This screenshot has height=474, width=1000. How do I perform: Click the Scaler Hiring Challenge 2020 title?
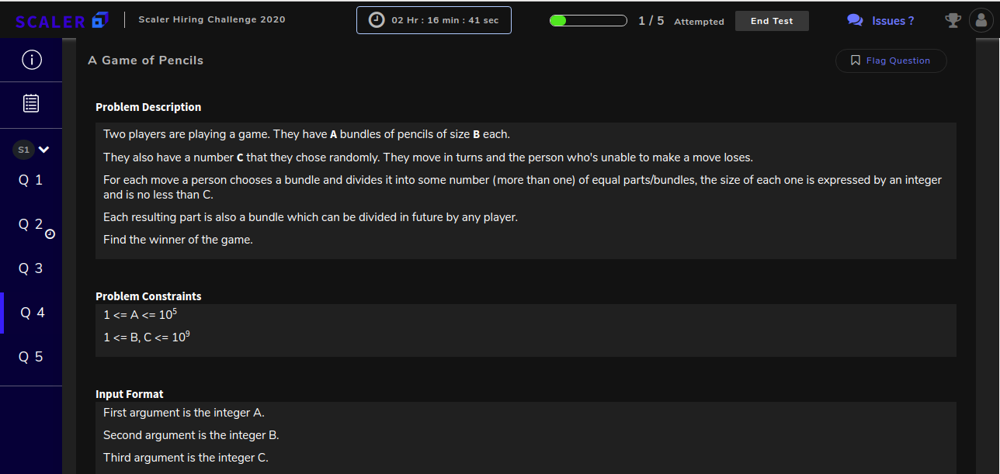212,20
